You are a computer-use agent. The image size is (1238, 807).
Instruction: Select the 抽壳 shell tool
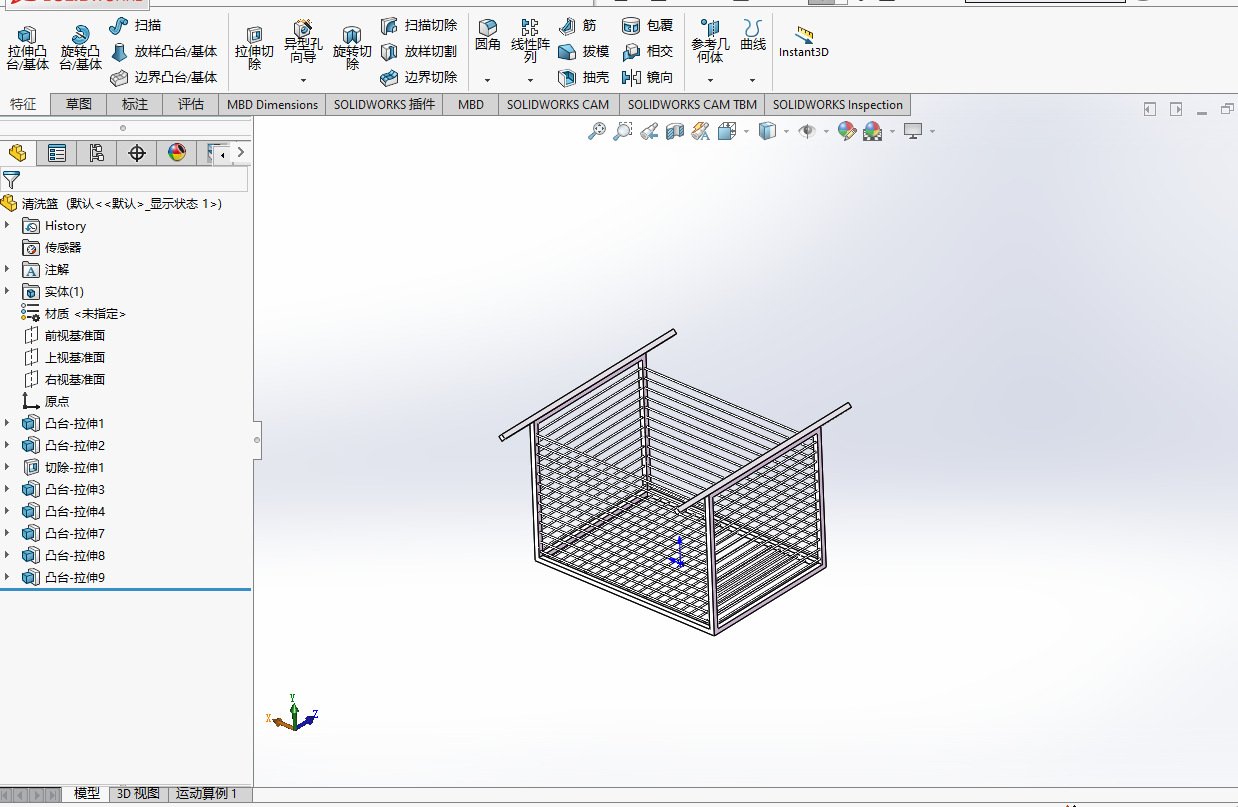click(583, 77)
